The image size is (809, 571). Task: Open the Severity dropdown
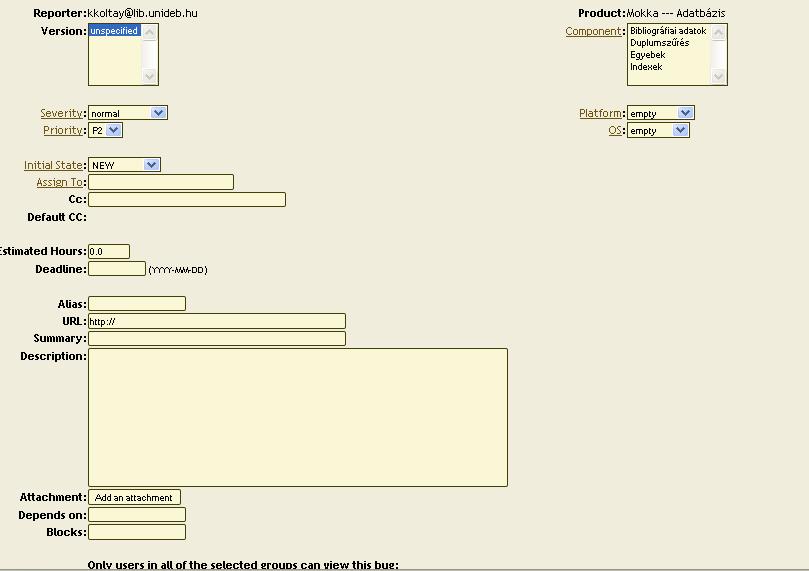127,113
